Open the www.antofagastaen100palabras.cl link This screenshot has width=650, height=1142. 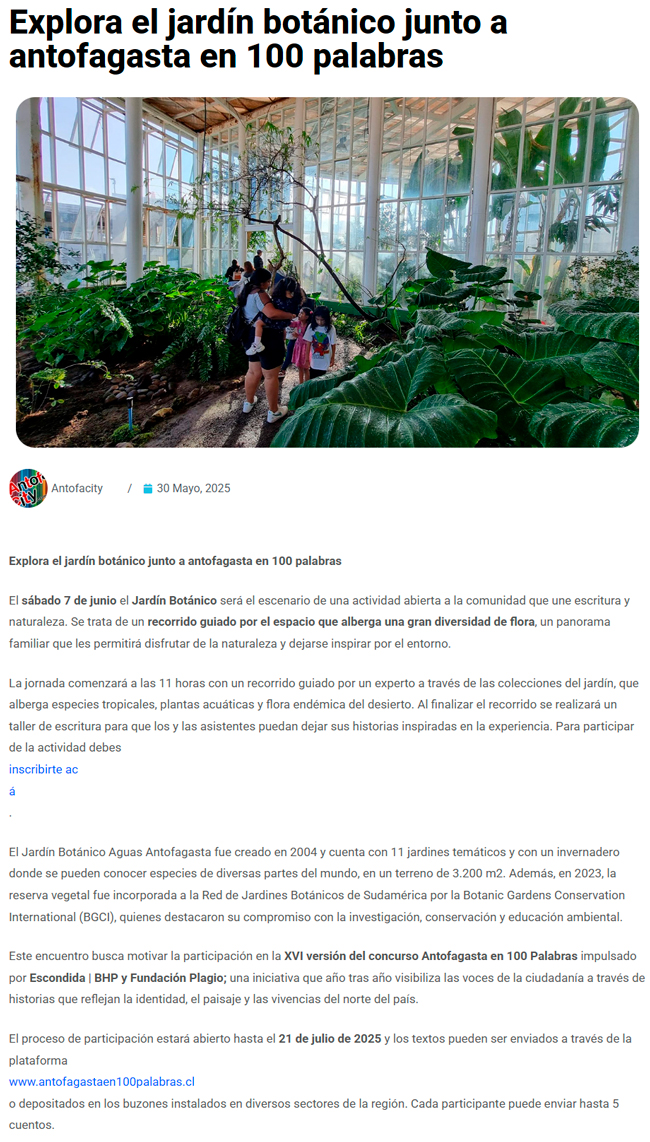tap(101, 1082)
